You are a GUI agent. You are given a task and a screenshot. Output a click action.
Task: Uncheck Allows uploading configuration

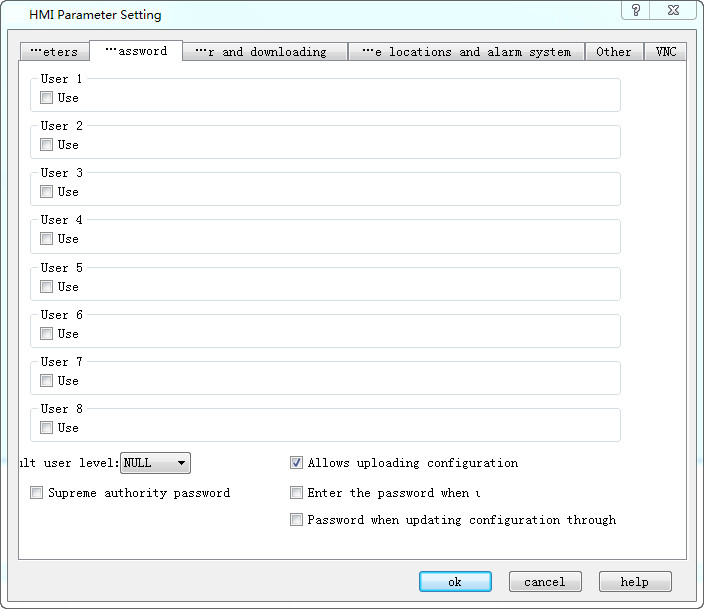[296, 463]
